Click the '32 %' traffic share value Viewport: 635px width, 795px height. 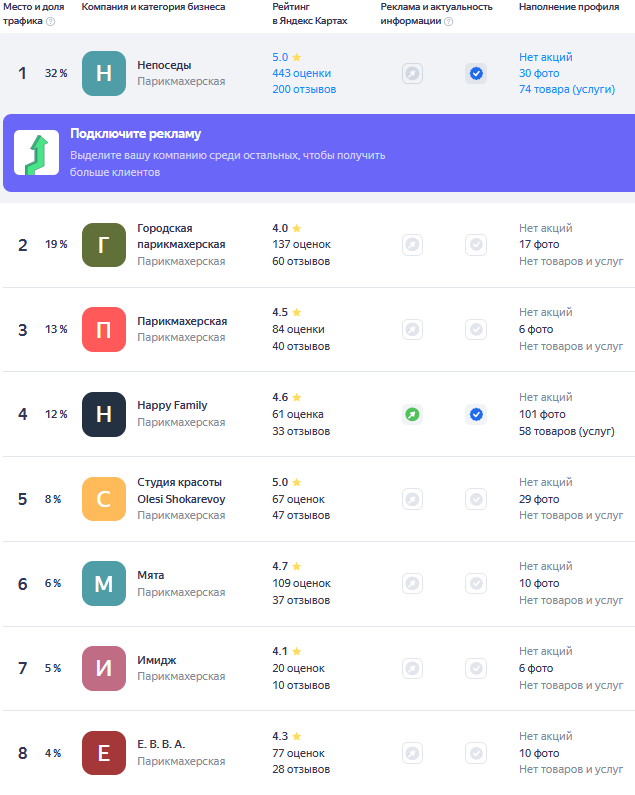tap(56, 73)
